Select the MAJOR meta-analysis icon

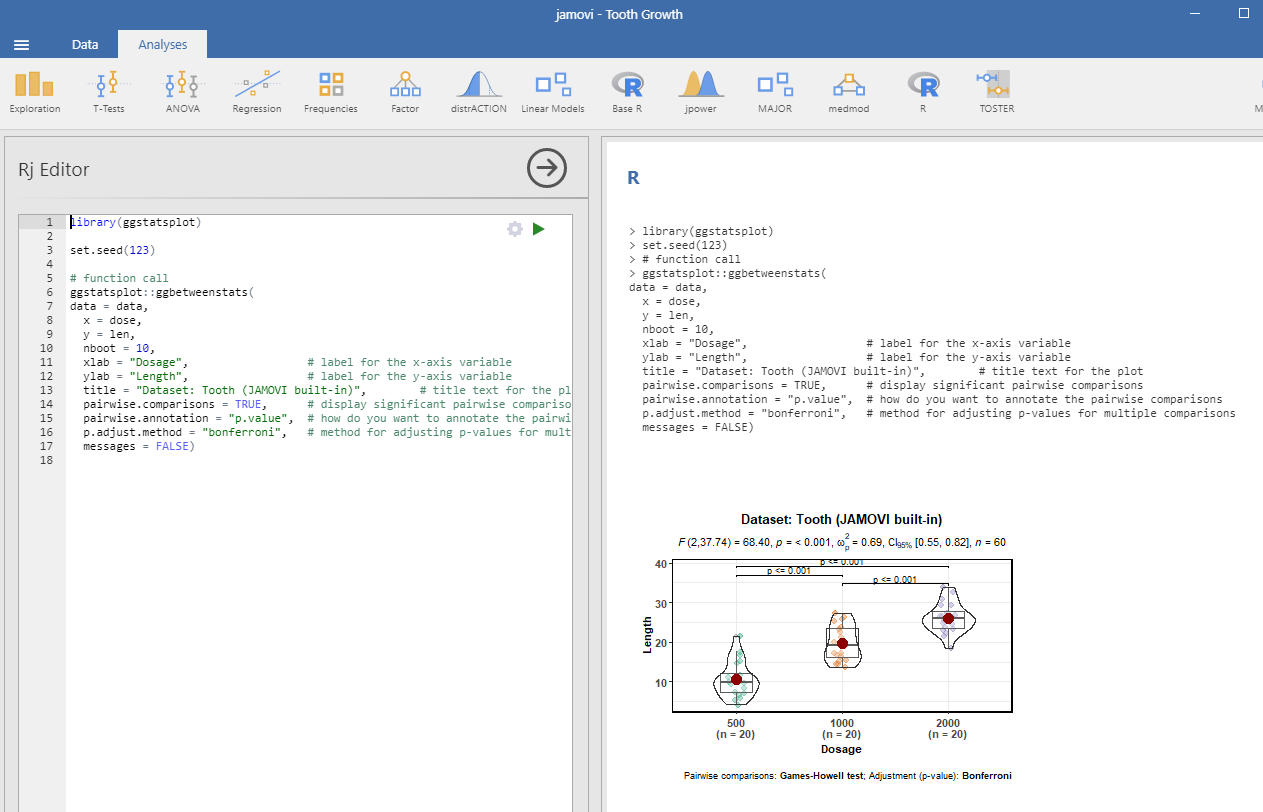point(774,90)
